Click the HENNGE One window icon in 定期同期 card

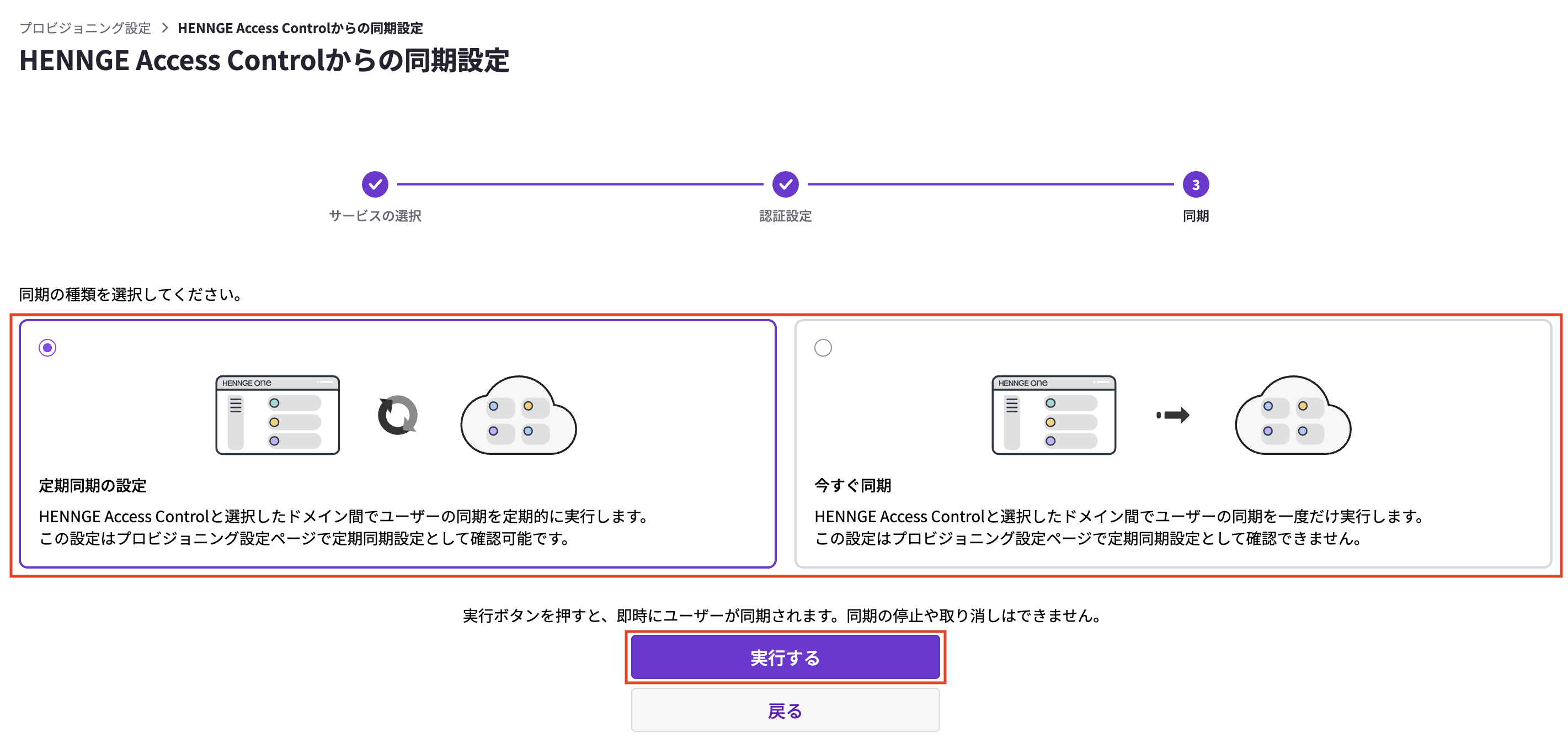[278, 415]
